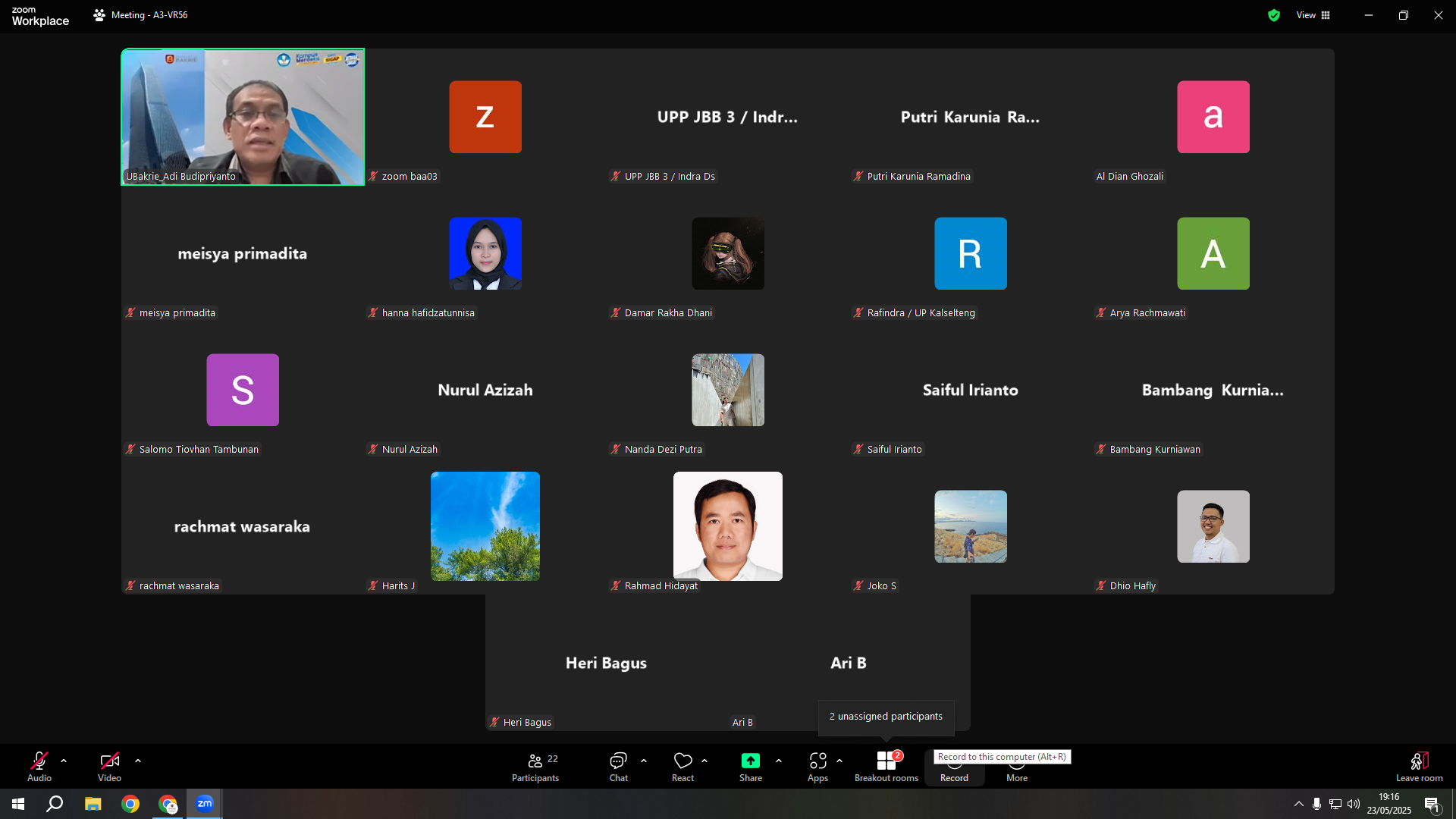Image resolution: width=1456 pixels, height=819 pixels.
Task: Open the Apps panel
Action: [817, 767]
